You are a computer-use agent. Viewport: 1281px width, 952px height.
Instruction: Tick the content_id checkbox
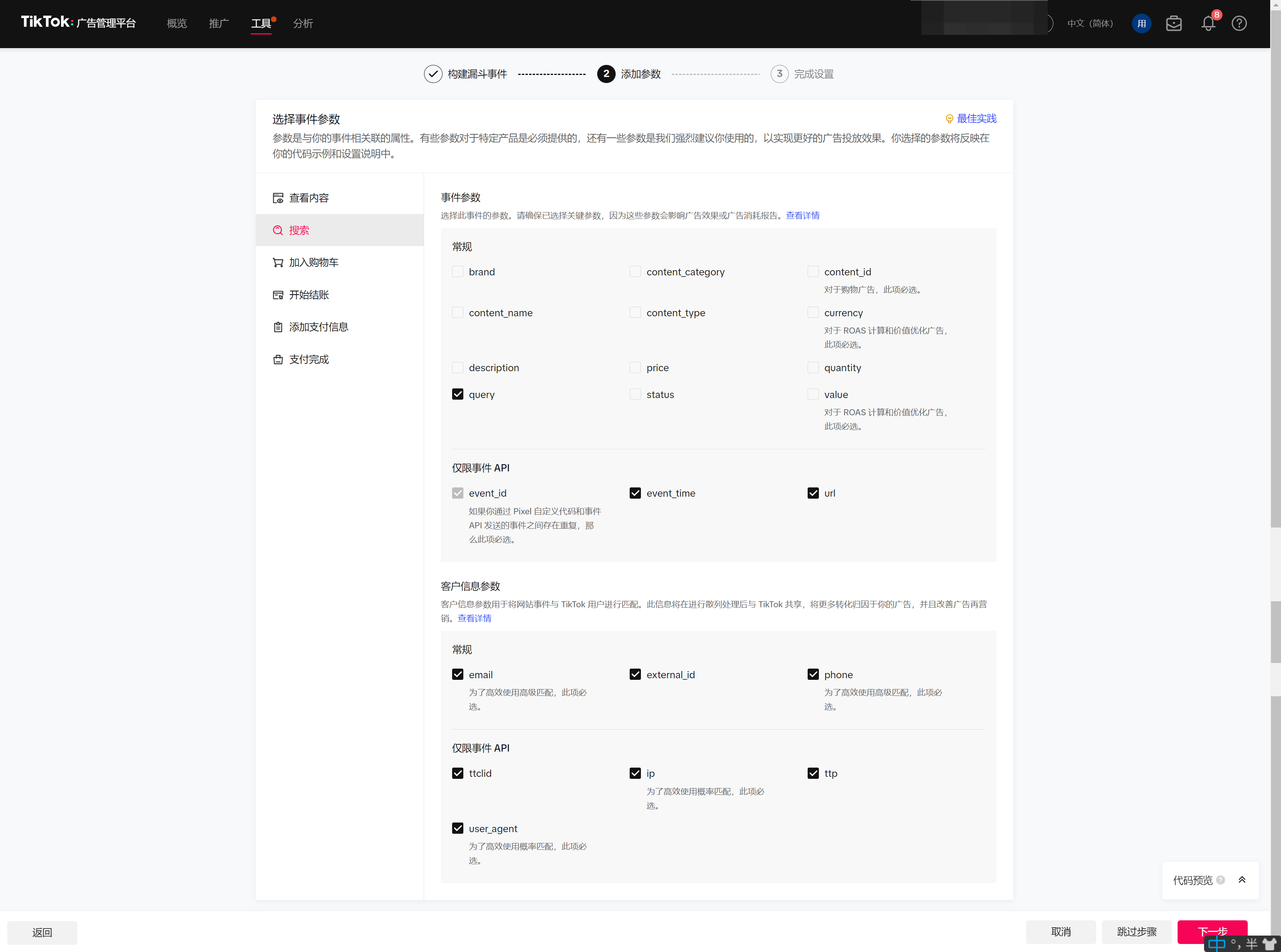(813, 271)
